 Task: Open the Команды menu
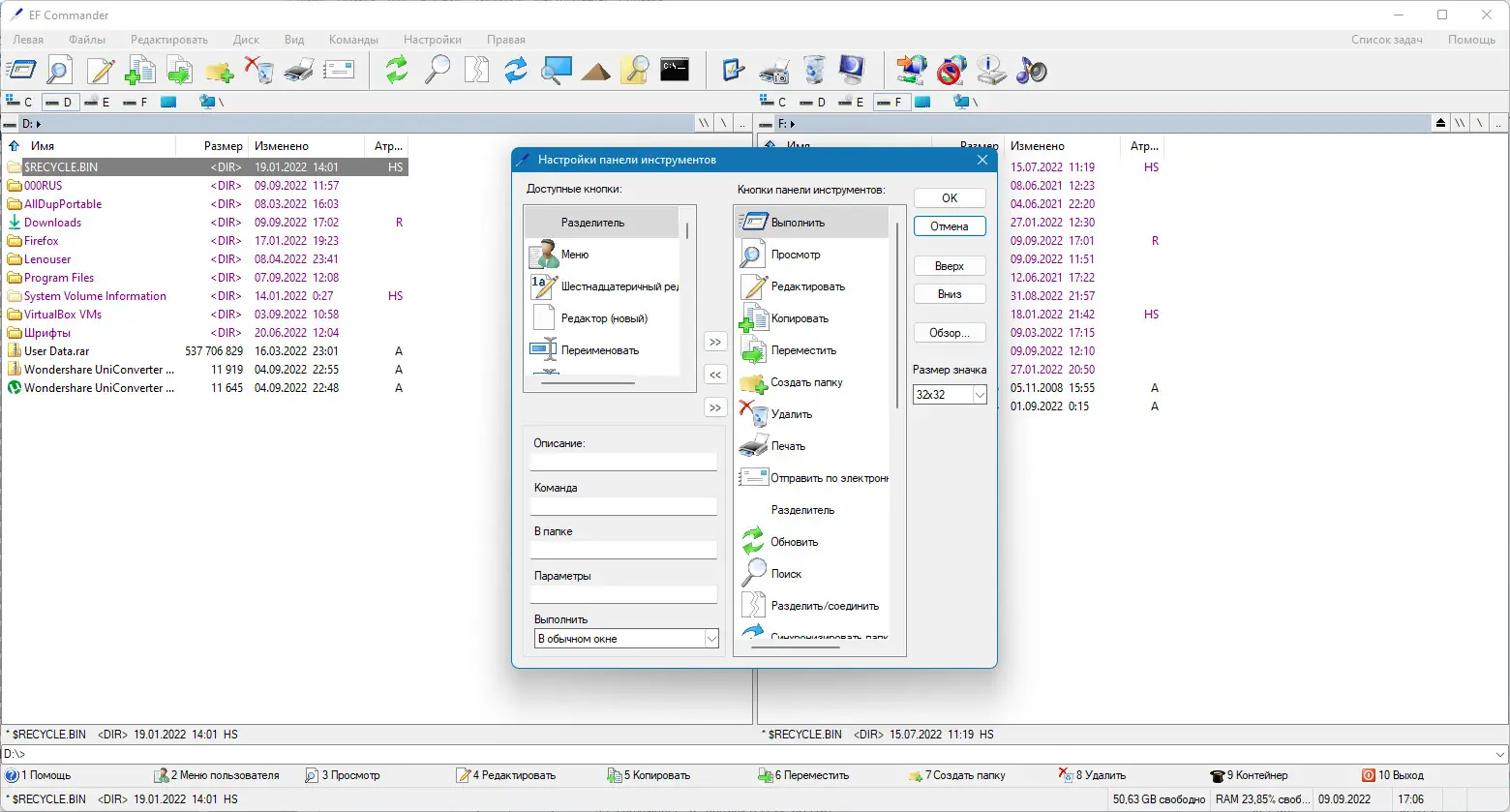click(353, 40)
